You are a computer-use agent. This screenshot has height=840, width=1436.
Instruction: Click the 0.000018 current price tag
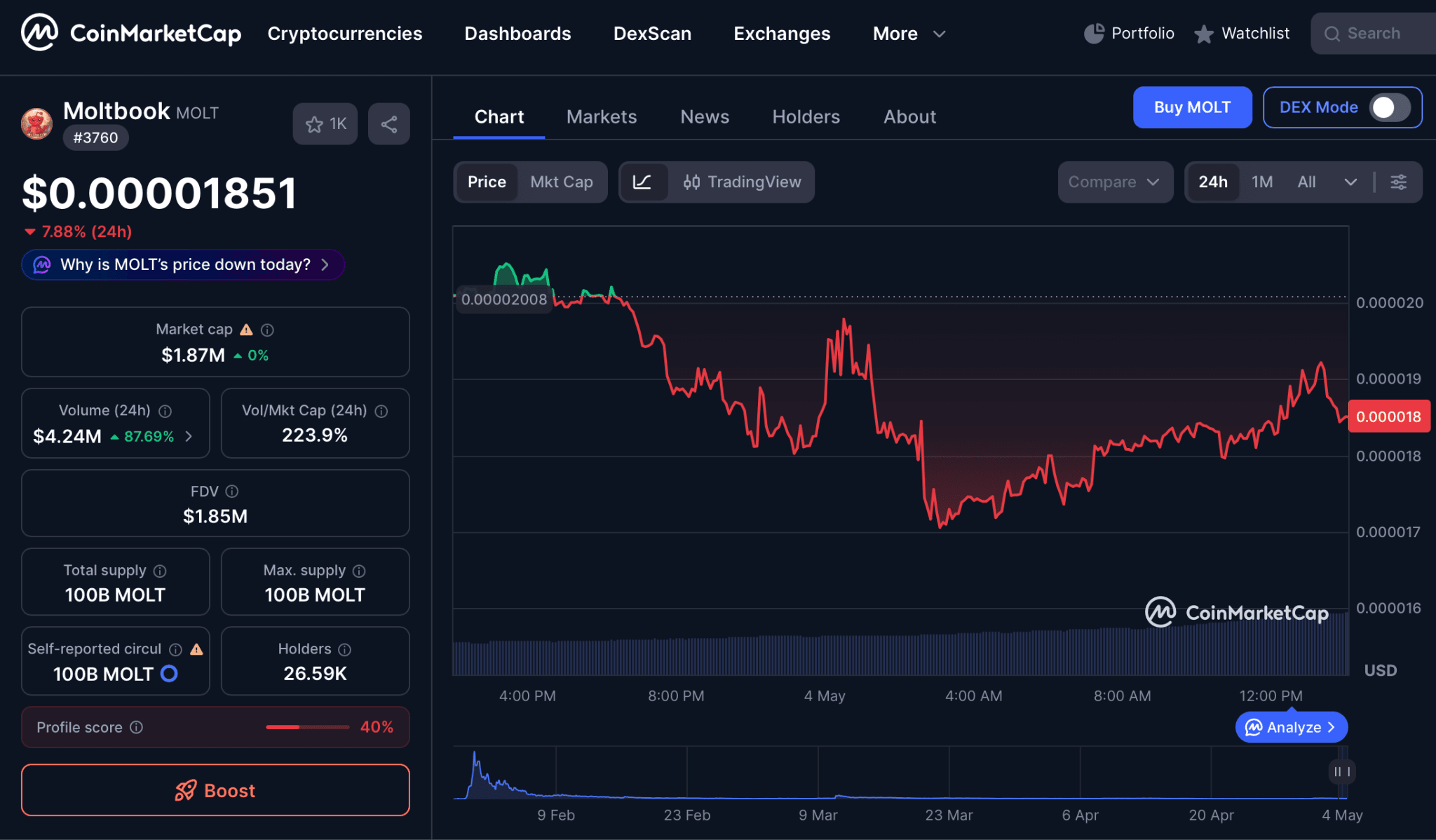pos(1388,416)
